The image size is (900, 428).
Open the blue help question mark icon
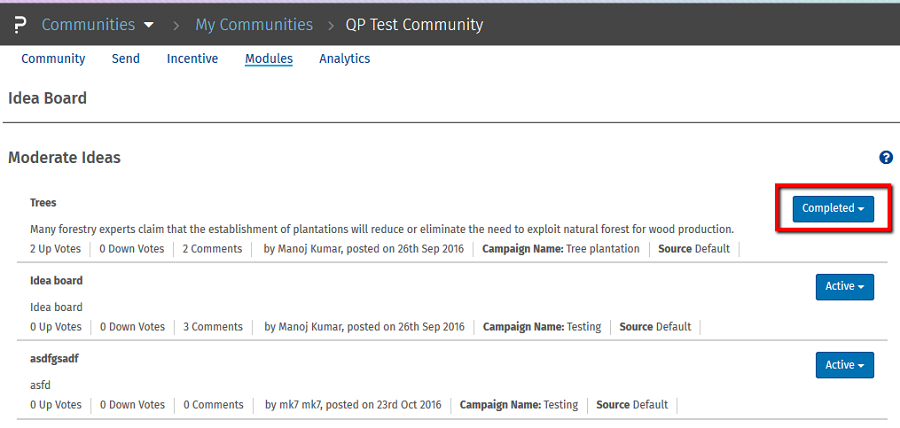coord(885,157)
